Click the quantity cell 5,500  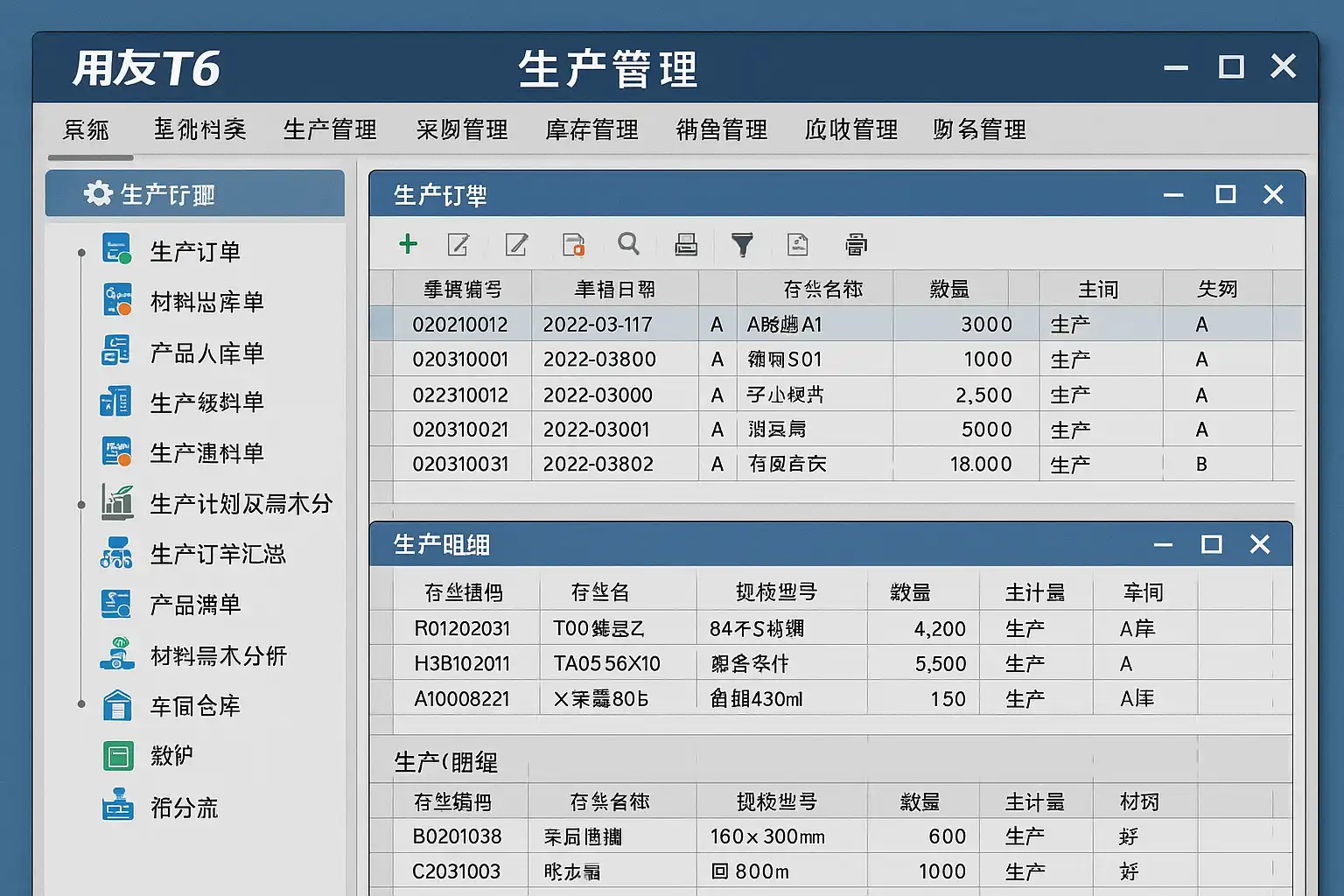pyautogui.click(x=941, y=664)
